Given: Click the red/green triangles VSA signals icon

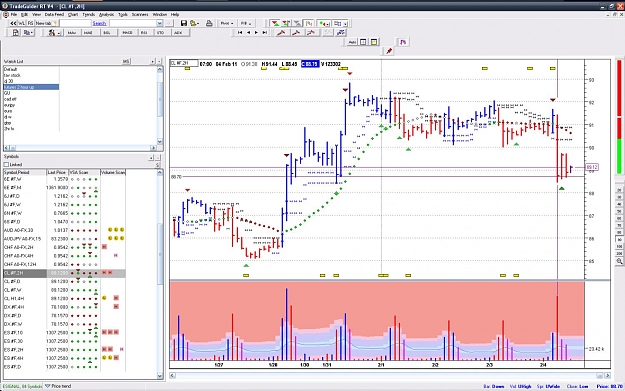Looking at the screenshot, I should (275, 24).
